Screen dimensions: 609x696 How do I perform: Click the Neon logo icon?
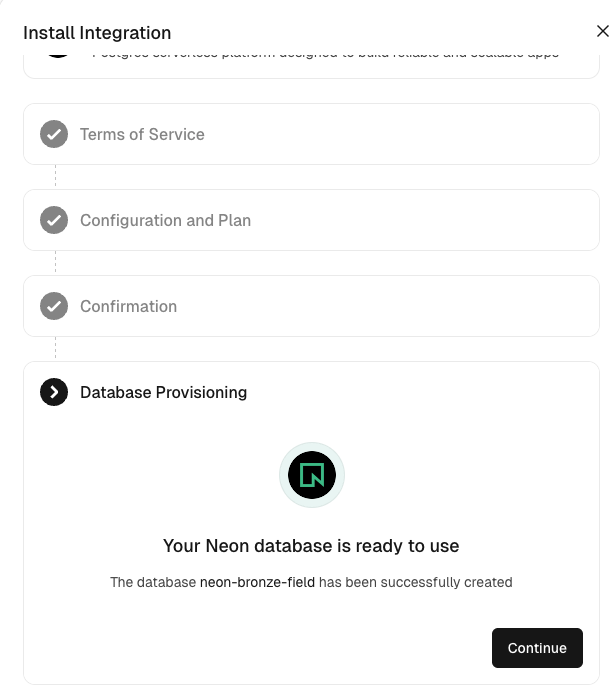[312, 475]
